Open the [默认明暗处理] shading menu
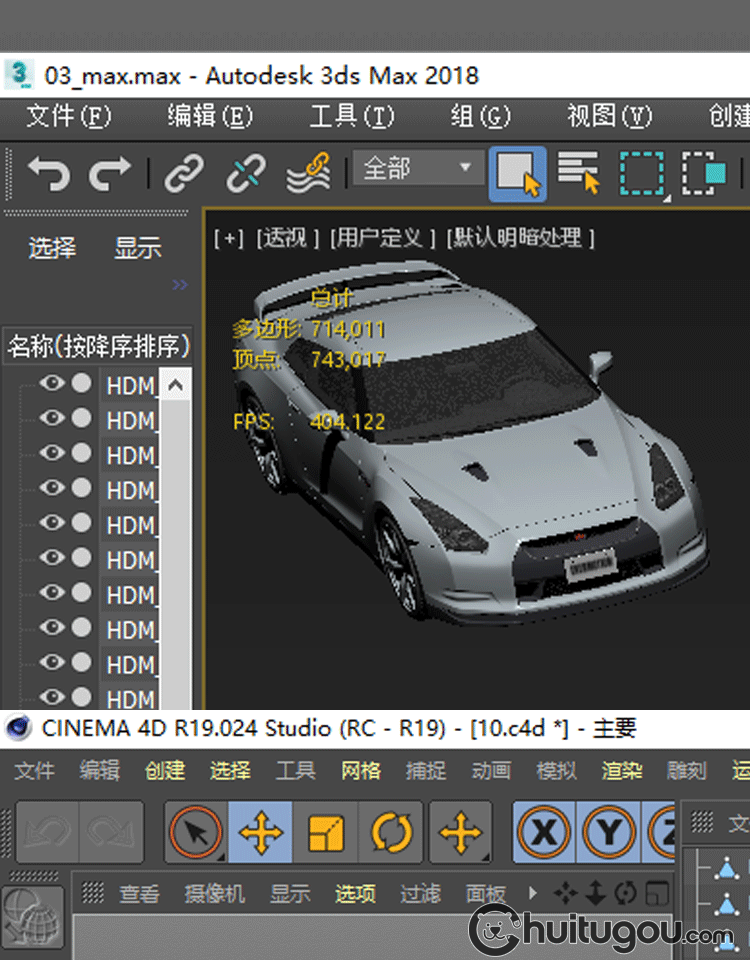 point(520,238)
